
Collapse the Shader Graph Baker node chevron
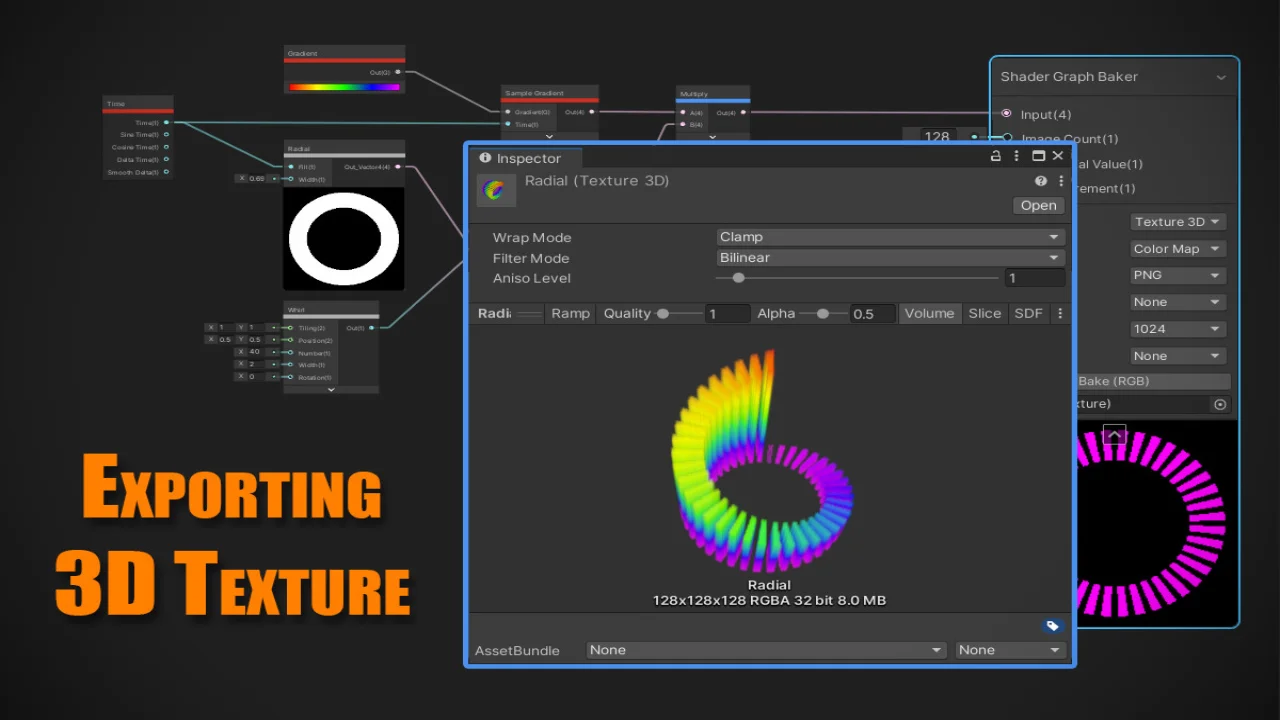tap(1221, 77)
